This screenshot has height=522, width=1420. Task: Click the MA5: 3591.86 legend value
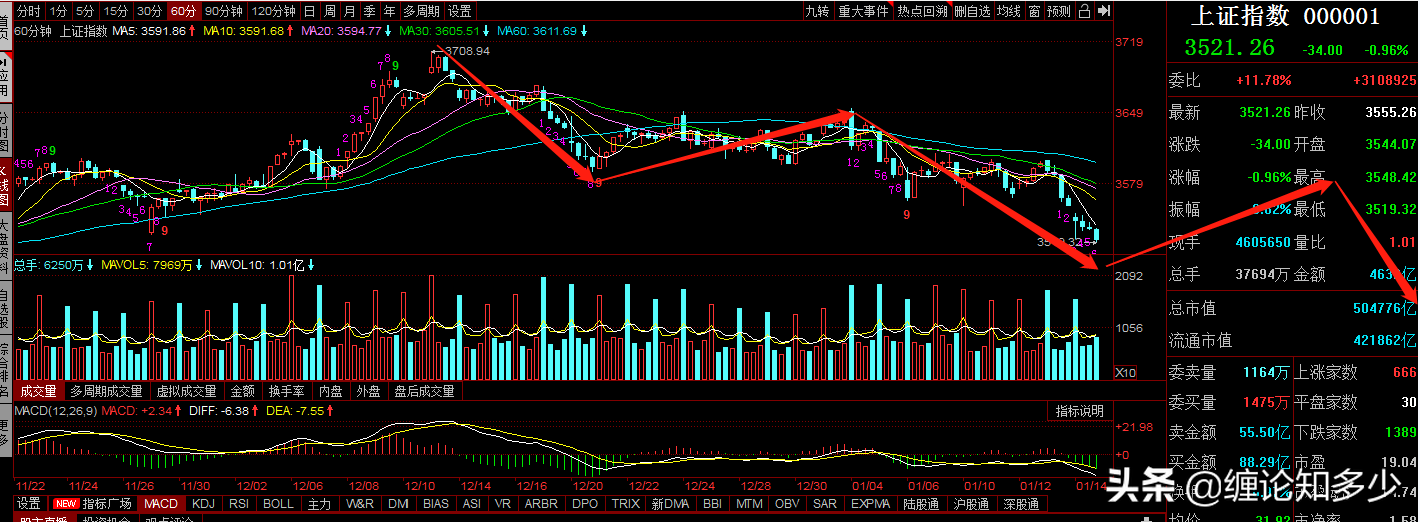tap(149, 31)
